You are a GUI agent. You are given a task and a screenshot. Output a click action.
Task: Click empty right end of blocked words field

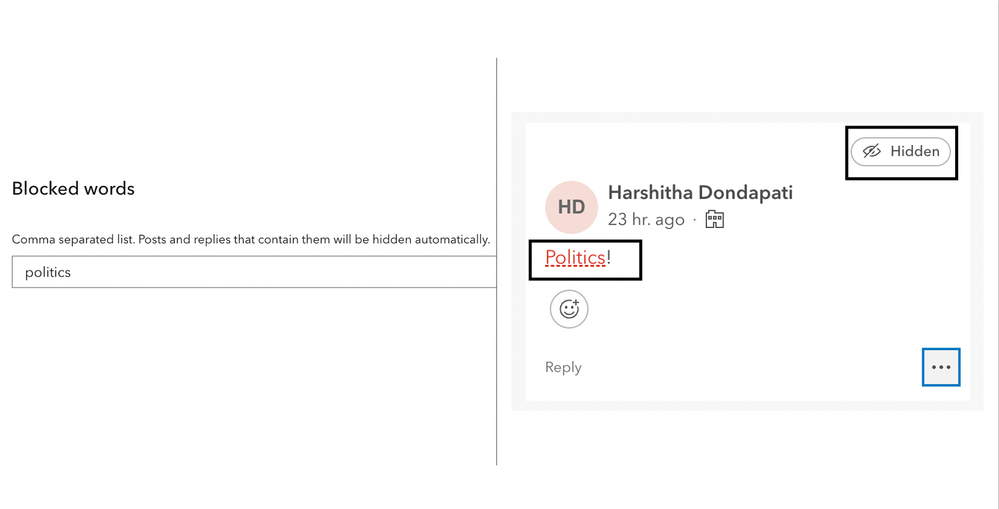click(x=440, y=272)
